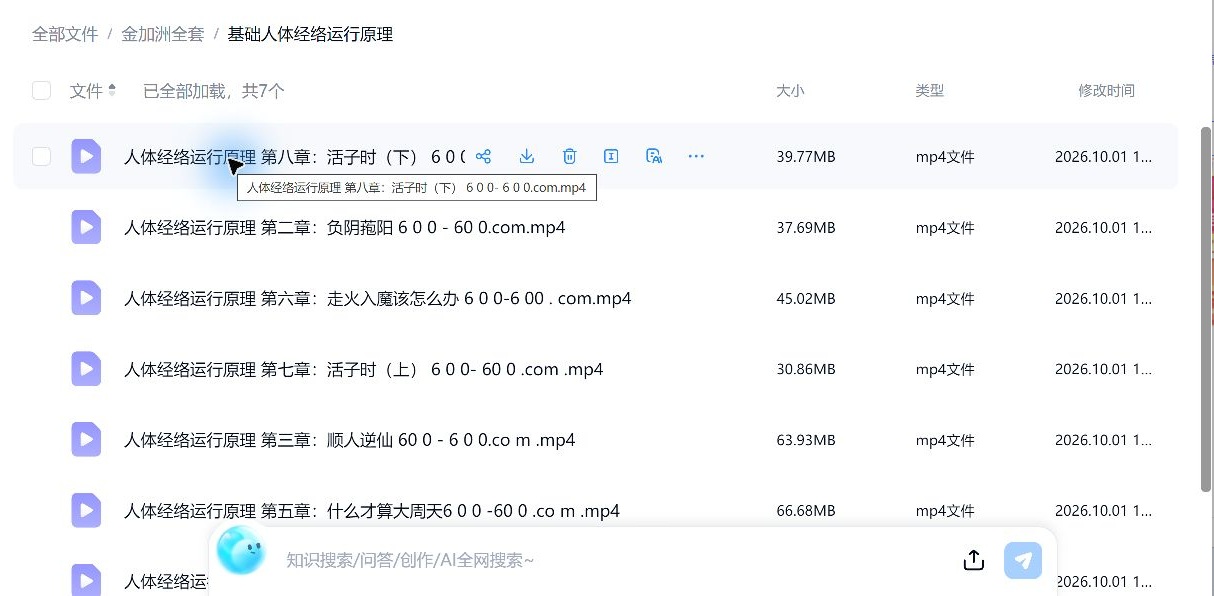The height and width of the screenshot is (596, 1214).
Task: Open file 第二章：负阴抱阳 mp4
Action: pyautogui.click(x=344, y=227)
